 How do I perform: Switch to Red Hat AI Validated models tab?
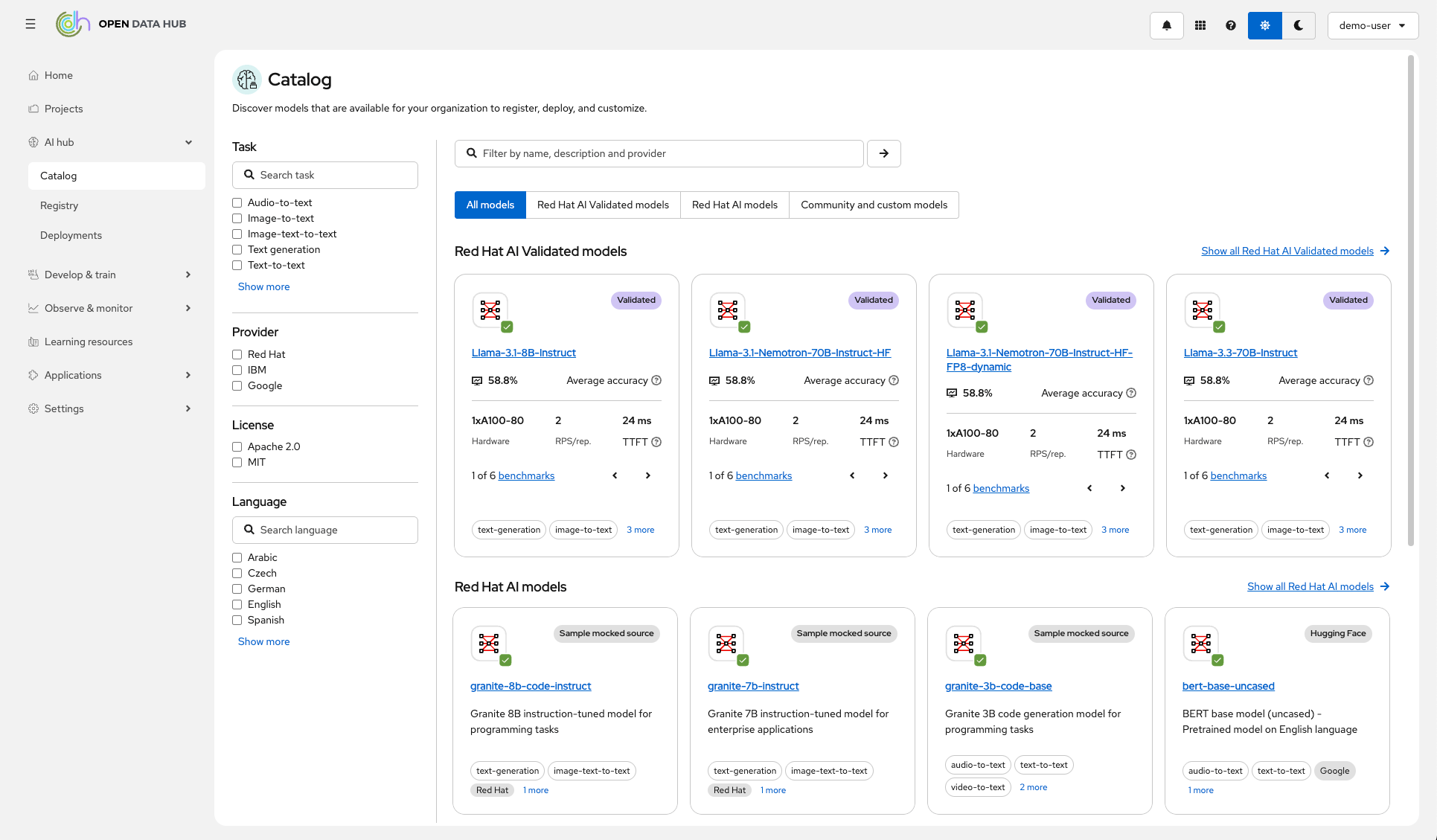(603, 205)
